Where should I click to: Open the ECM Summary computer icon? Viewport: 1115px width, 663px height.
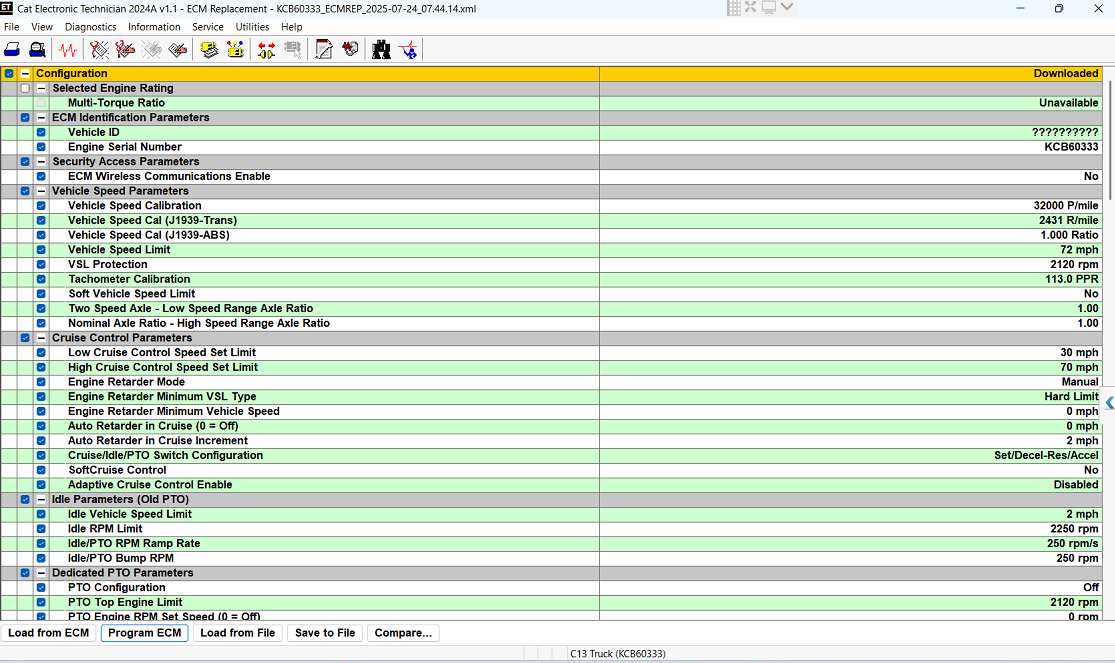tap(209, 49)
